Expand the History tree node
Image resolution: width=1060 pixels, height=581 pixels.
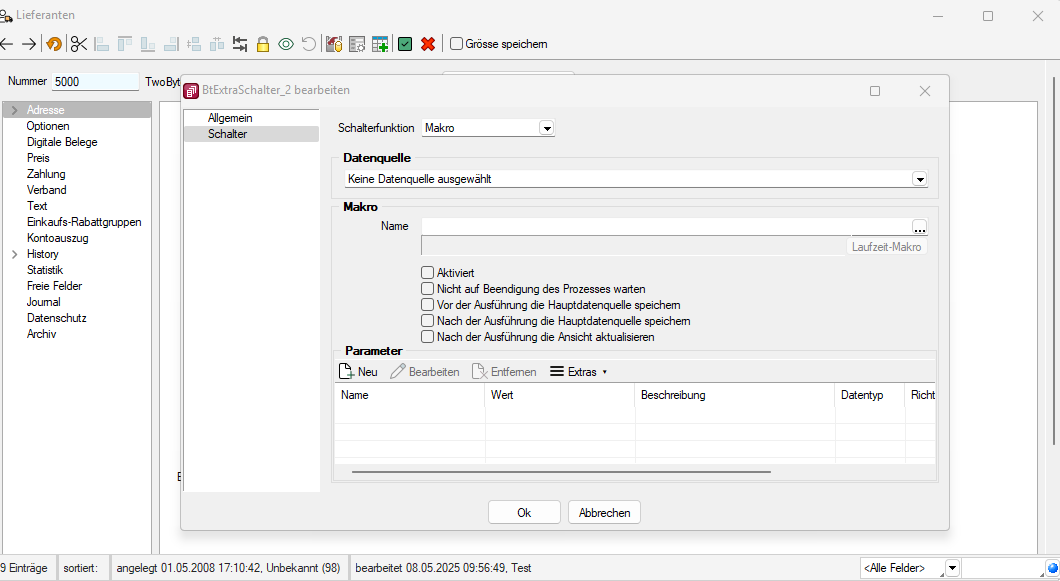click(x=14, y=254)
